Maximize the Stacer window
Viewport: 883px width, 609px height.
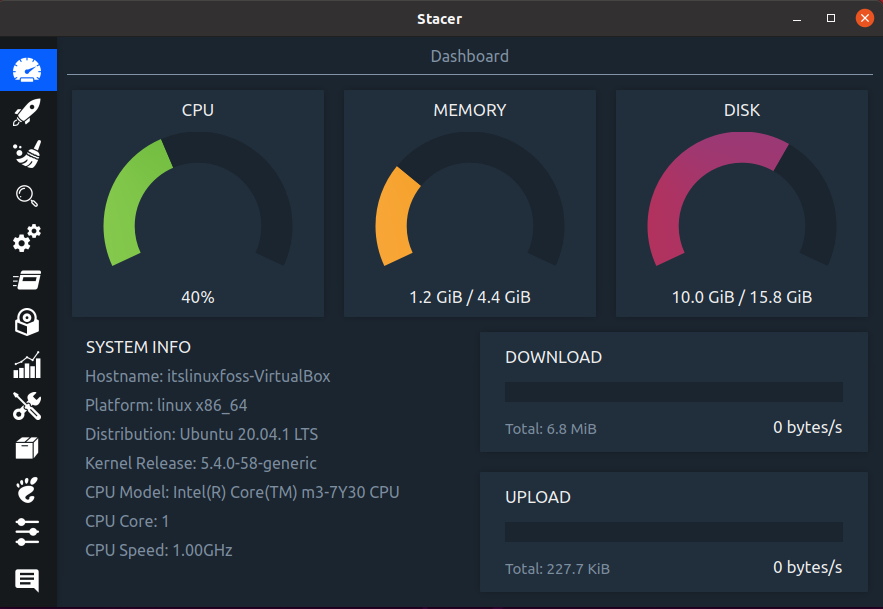831,19
